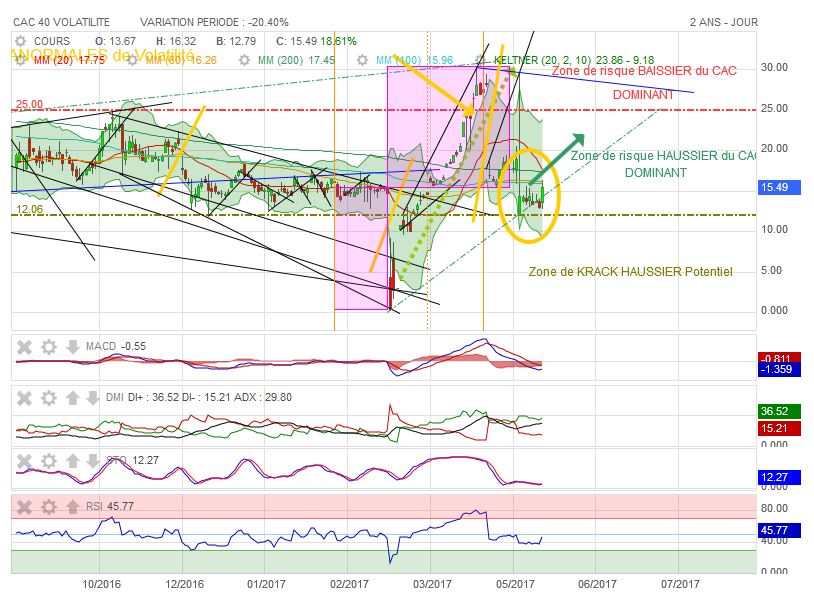This screenshot has height=601, width=814.
Task: Click the low value B: 12.79
Action: pos(236,41)
